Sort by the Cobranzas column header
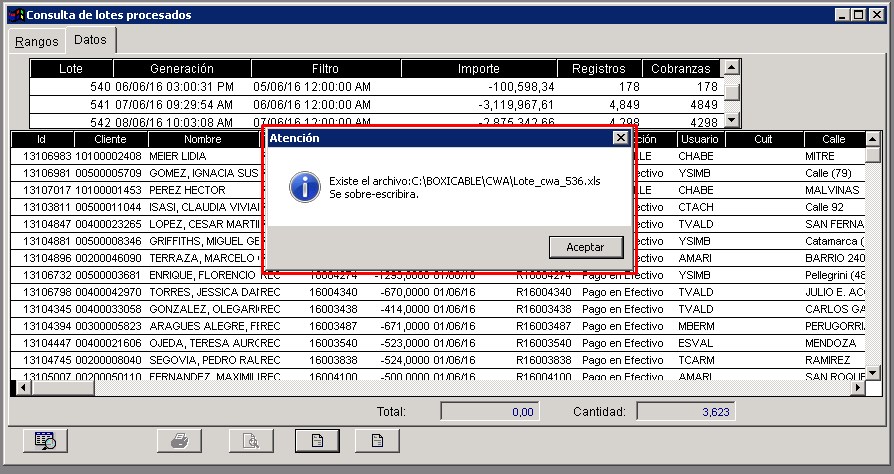 point(681,69)
